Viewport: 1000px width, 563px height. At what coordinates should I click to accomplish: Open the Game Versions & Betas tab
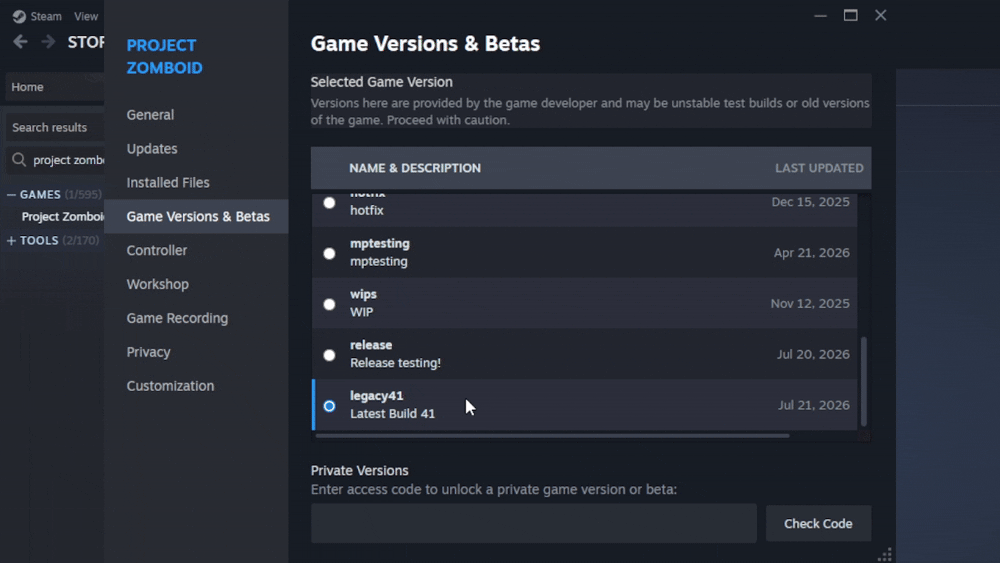(x=196, y=216)
